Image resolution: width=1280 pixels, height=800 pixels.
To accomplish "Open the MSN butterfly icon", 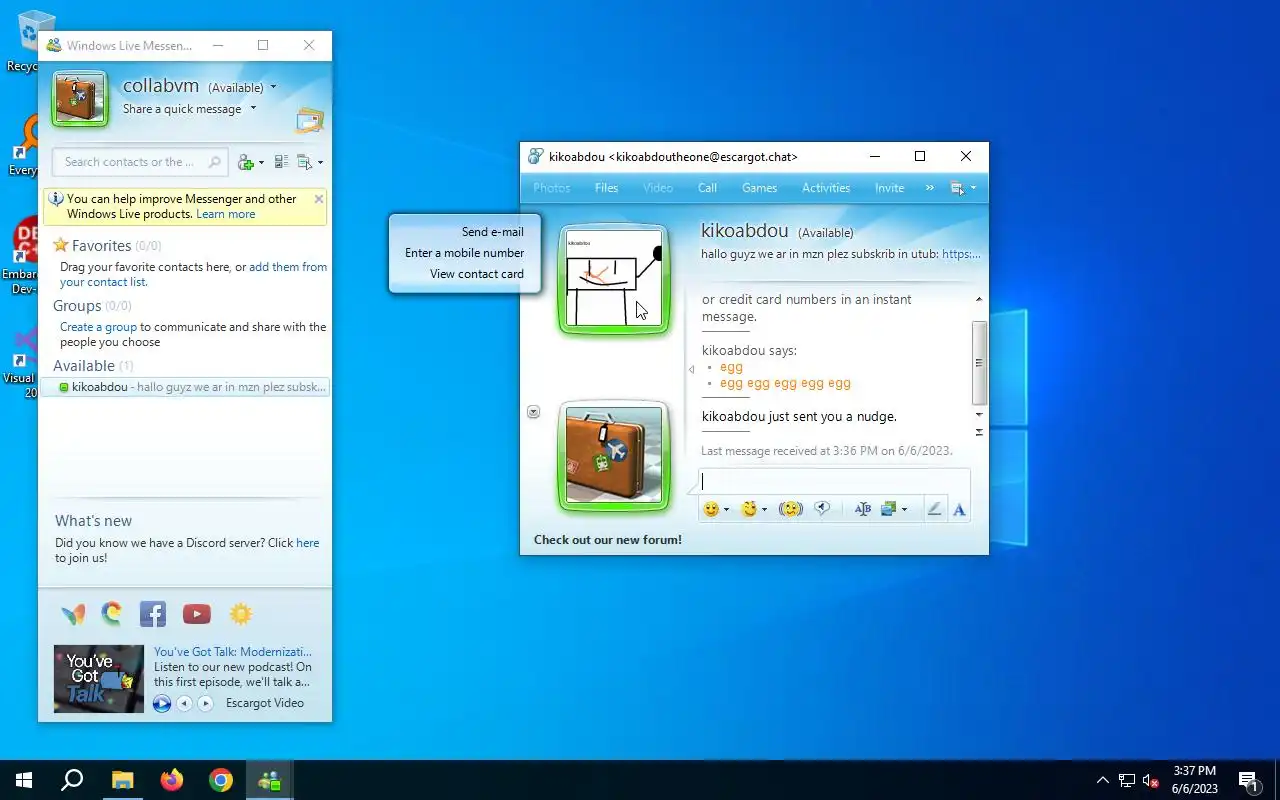I will point(73,614).
